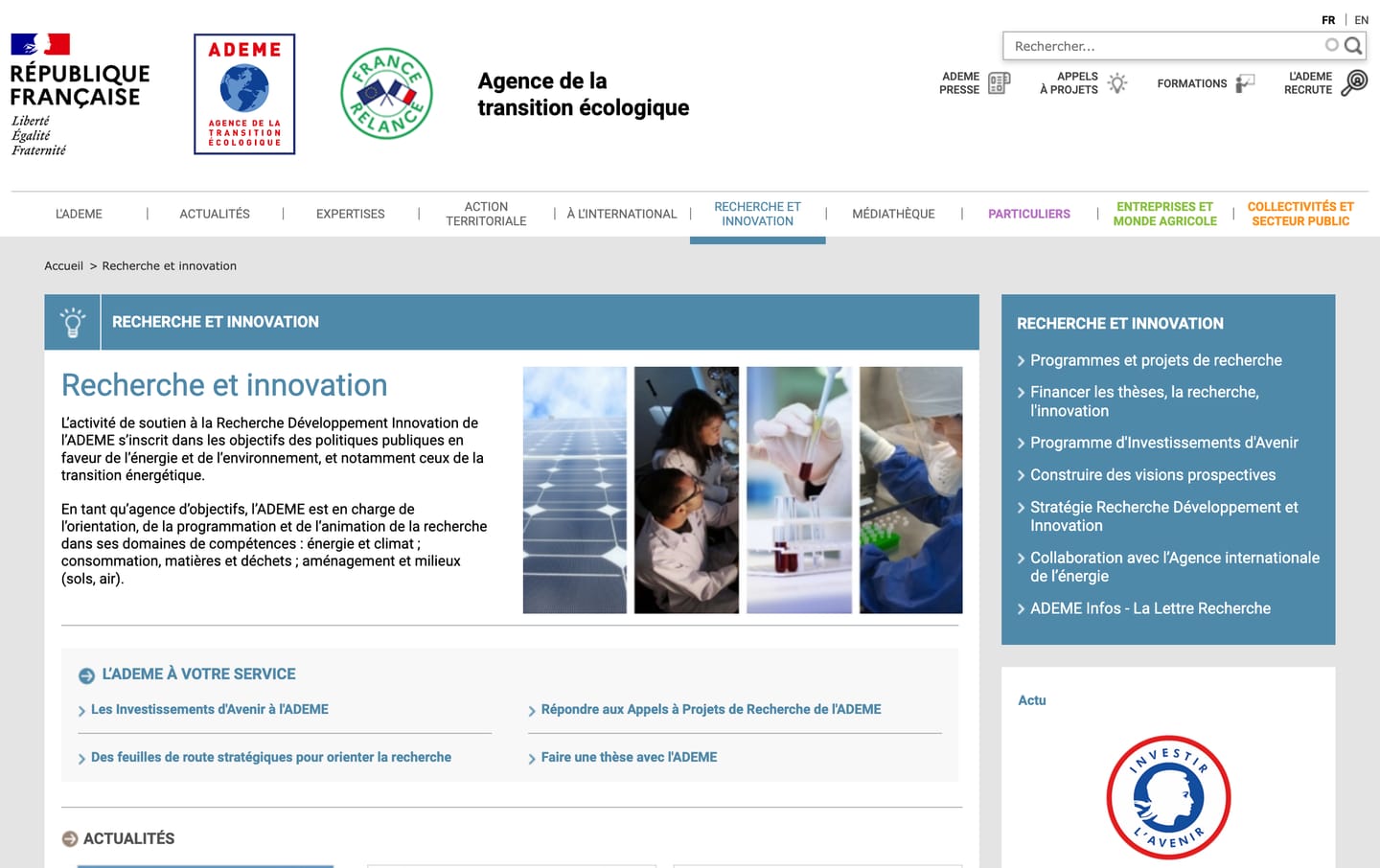Screen dimensions: 1380x868
Task: Open the À l'international menu
Action: 622,214
